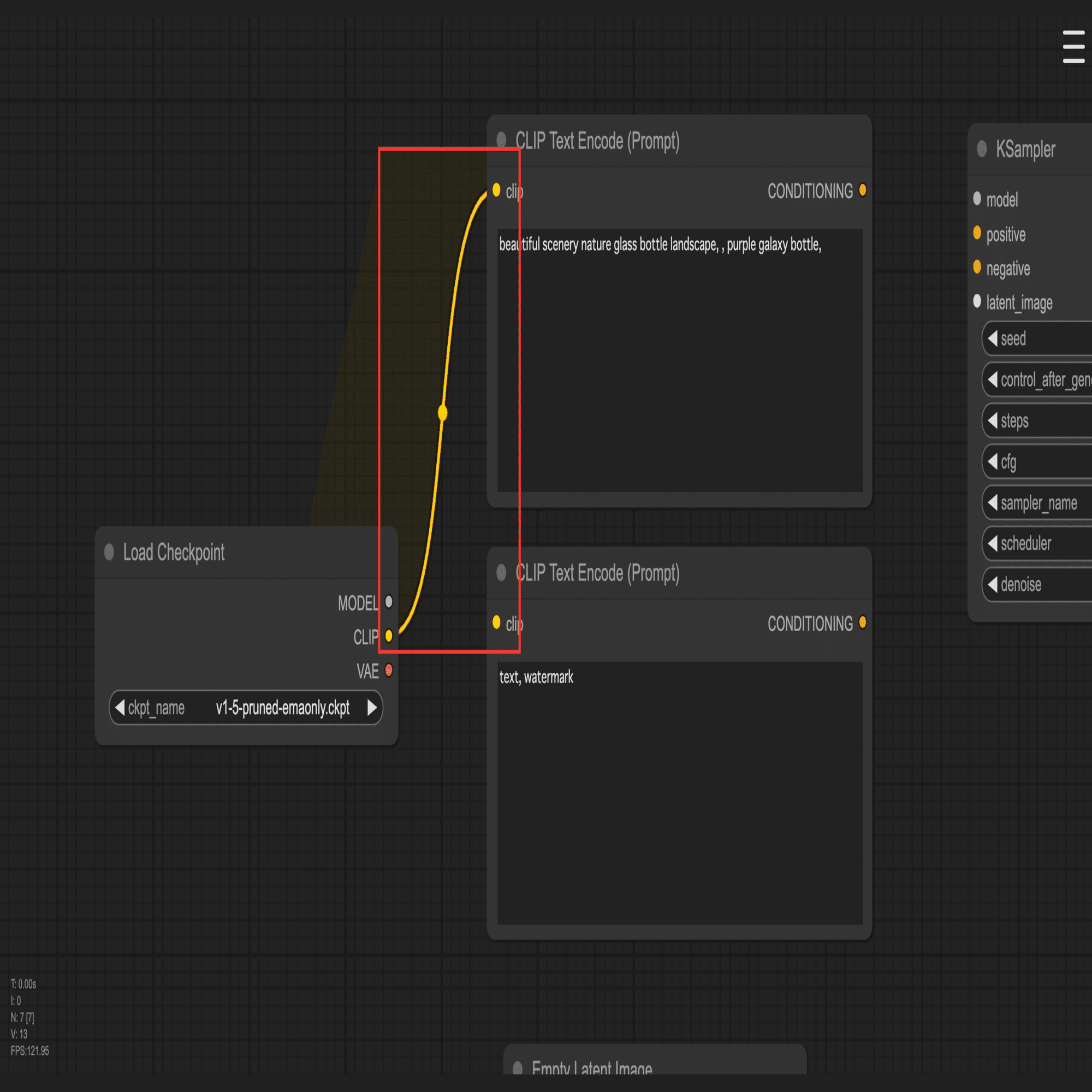Open the hamburger menu icon
1092x1092 pixels.
[x=1073, y=46]
